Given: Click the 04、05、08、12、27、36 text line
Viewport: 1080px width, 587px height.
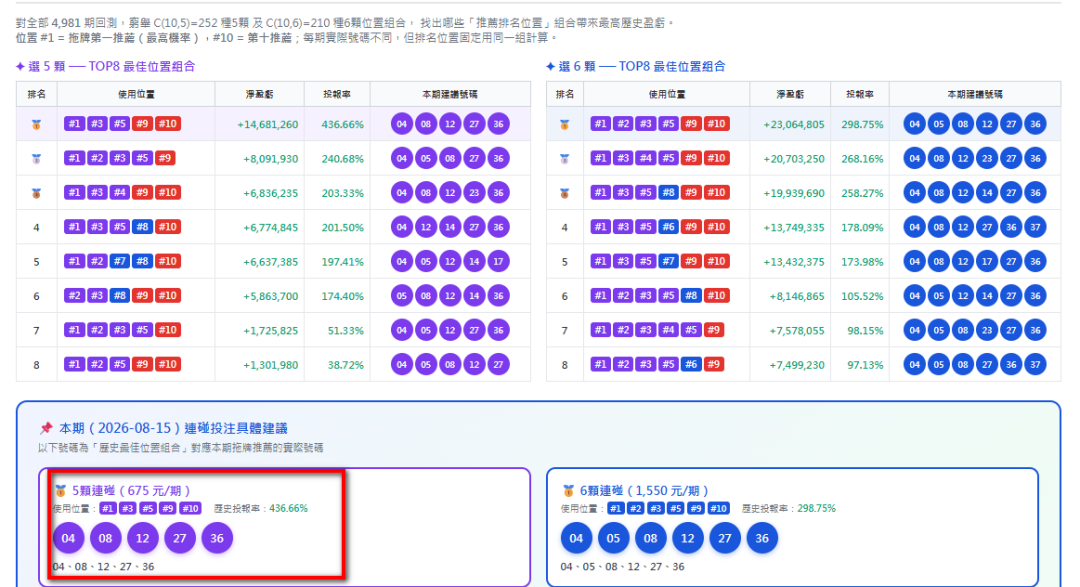Looking at the screenshot, I should click(x=623, y=567).
